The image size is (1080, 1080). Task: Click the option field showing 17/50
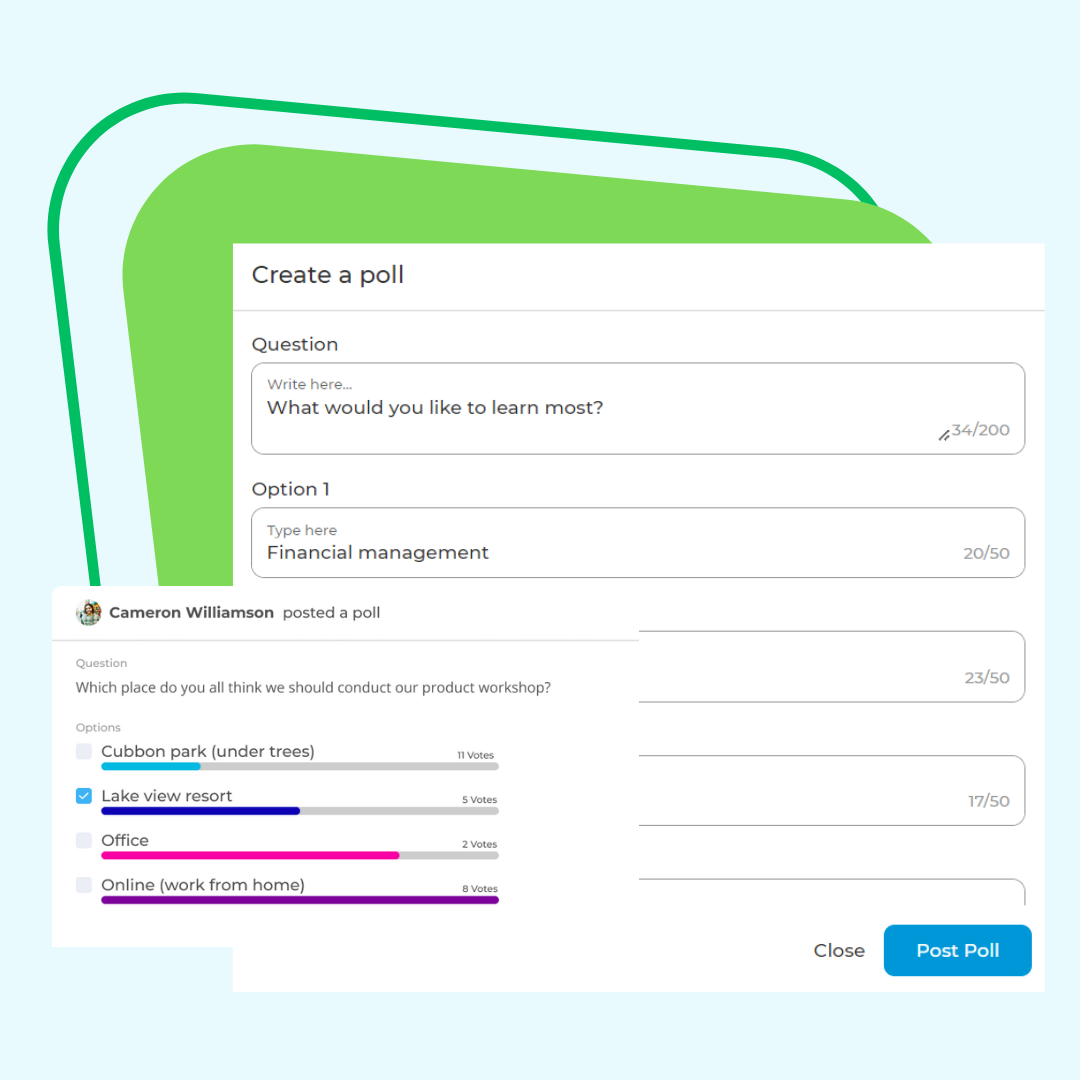(831, 790)
